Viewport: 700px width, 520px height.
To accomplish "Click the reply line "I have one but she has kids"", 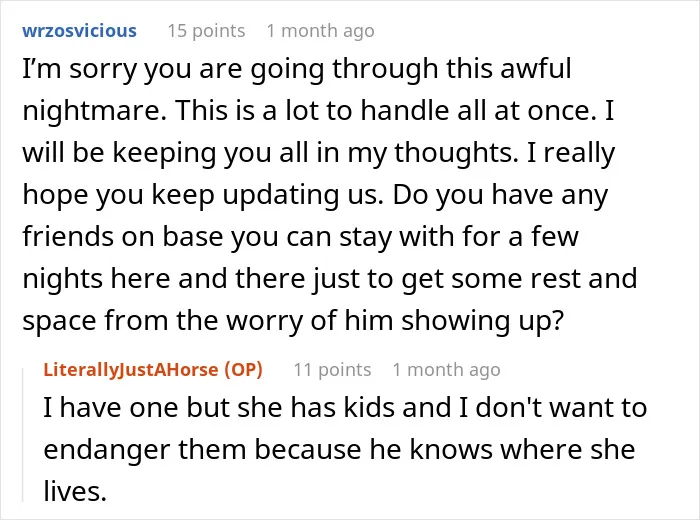I will click(x=345, y=408).
